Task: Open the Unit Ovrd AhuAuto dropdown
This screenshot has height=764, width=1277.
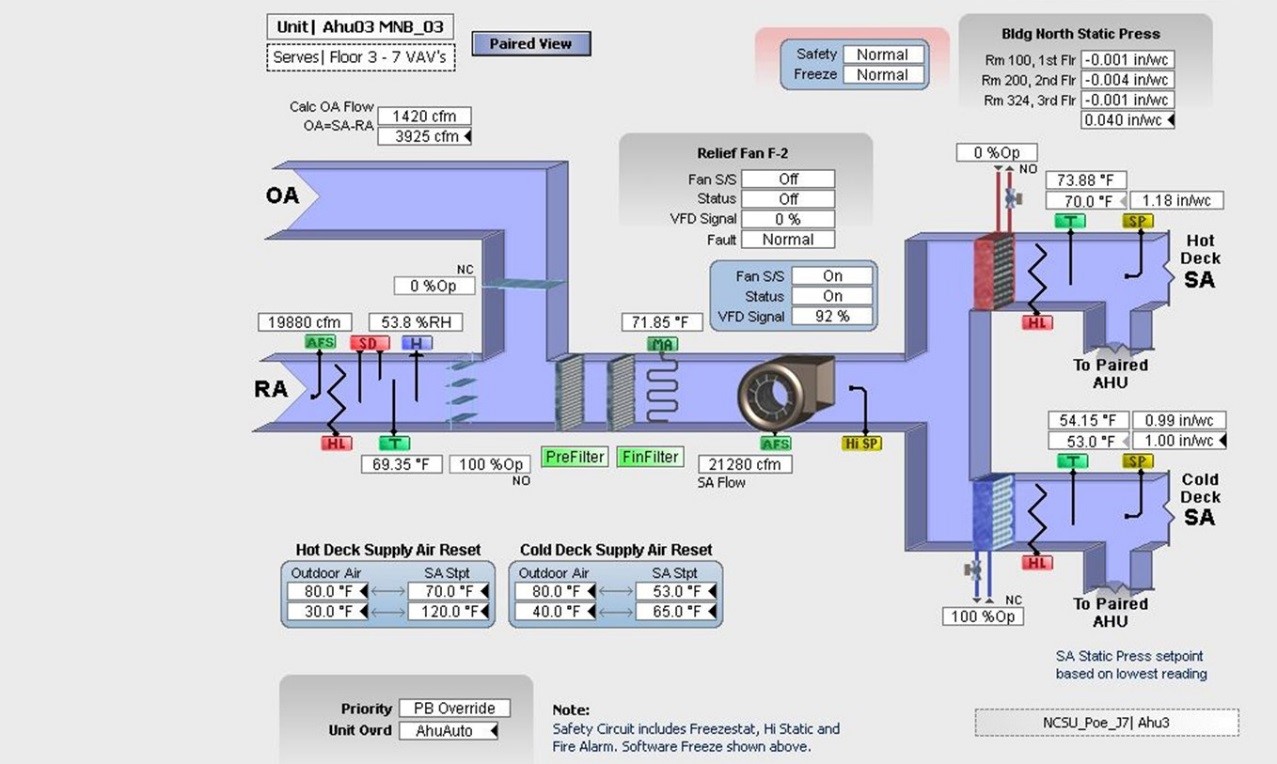Action: (452, 731)
